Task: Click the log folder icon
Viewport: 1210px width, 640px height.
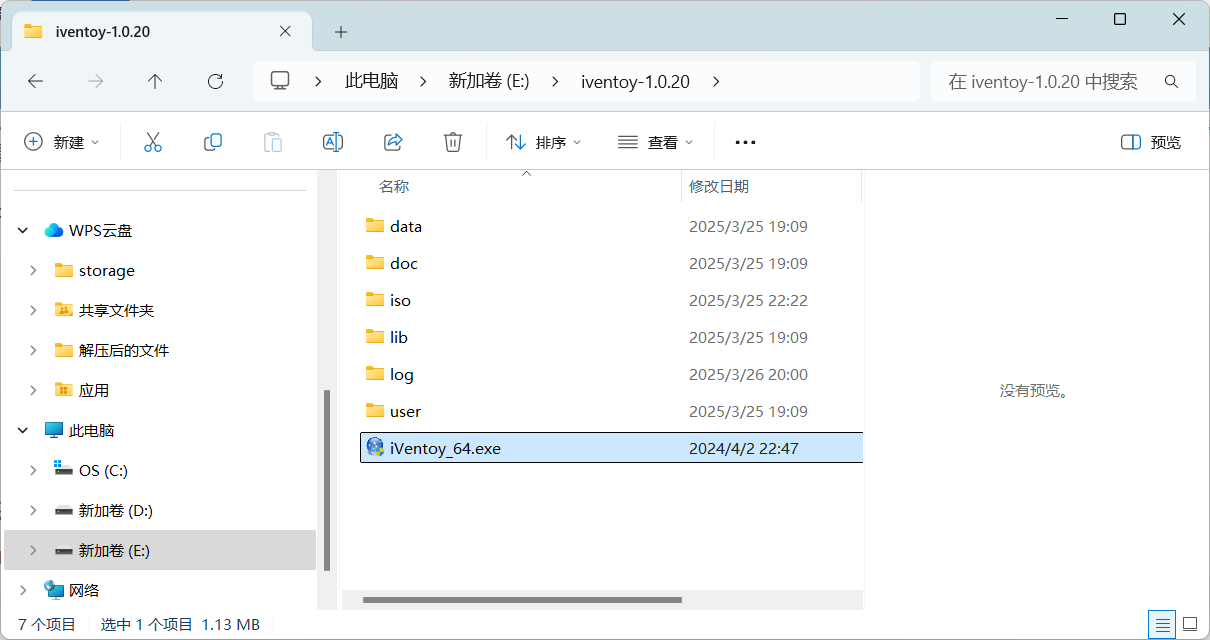Action: pos(375,373)
